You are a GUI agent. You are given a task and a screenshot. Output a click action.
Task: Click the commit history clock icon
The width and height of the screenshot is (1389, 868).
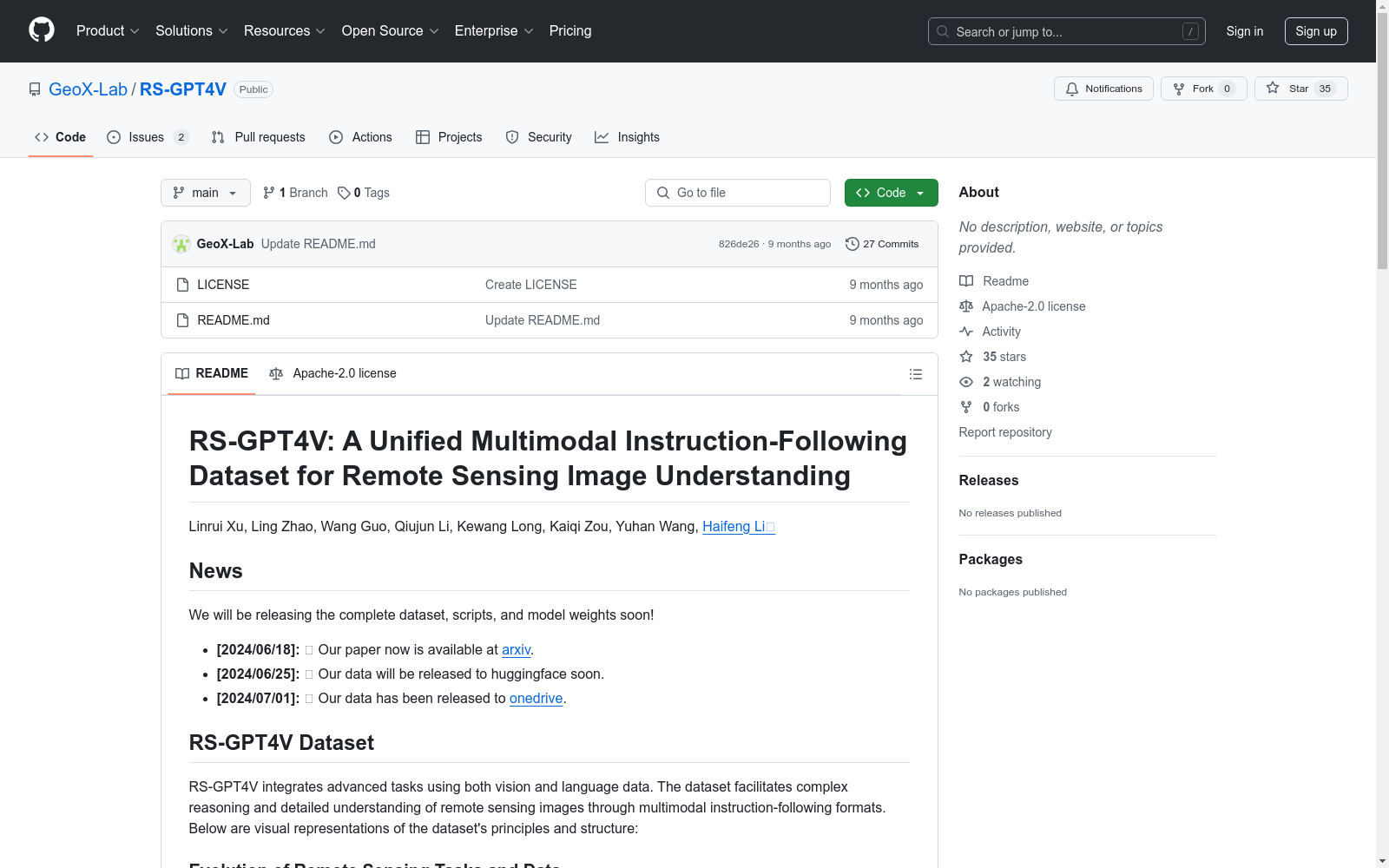pos(852,244)
